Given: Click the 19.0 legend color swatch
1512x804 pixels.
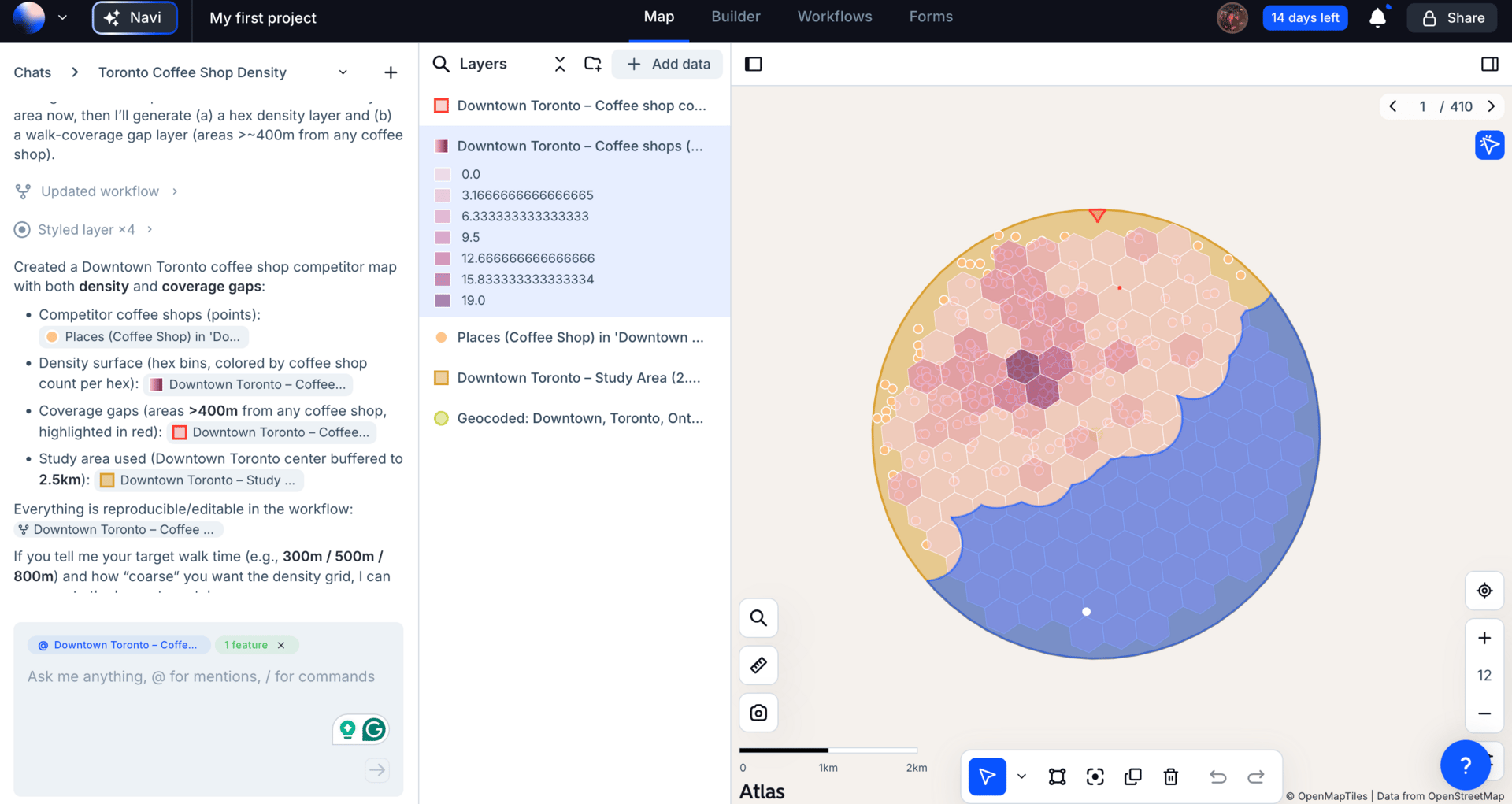Looking at the screenshot, I should click(x=443, y=300).
